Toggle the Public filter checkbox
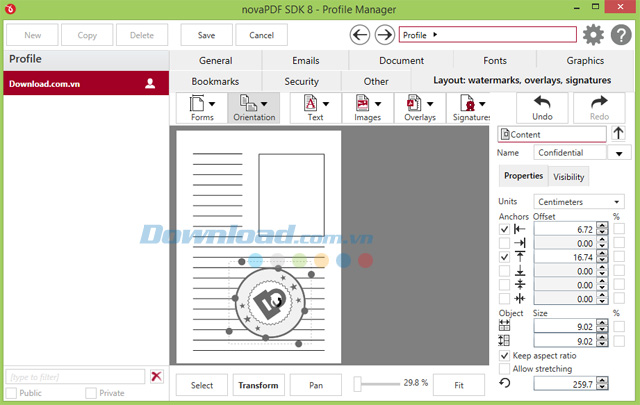The image size is (640, 405). [11, 393]
